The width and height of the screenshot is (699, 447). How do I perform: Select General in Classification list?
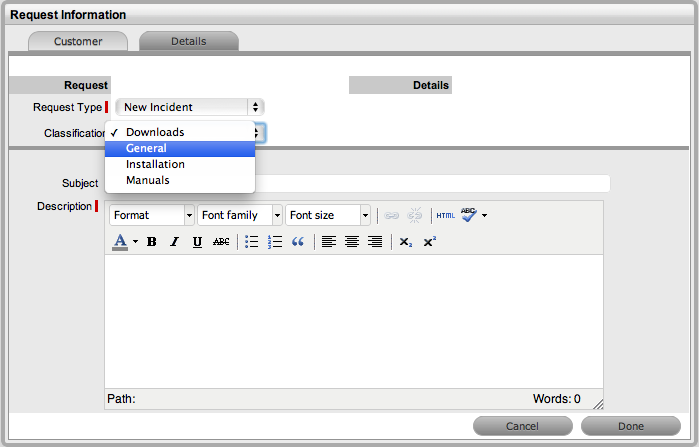180,148
